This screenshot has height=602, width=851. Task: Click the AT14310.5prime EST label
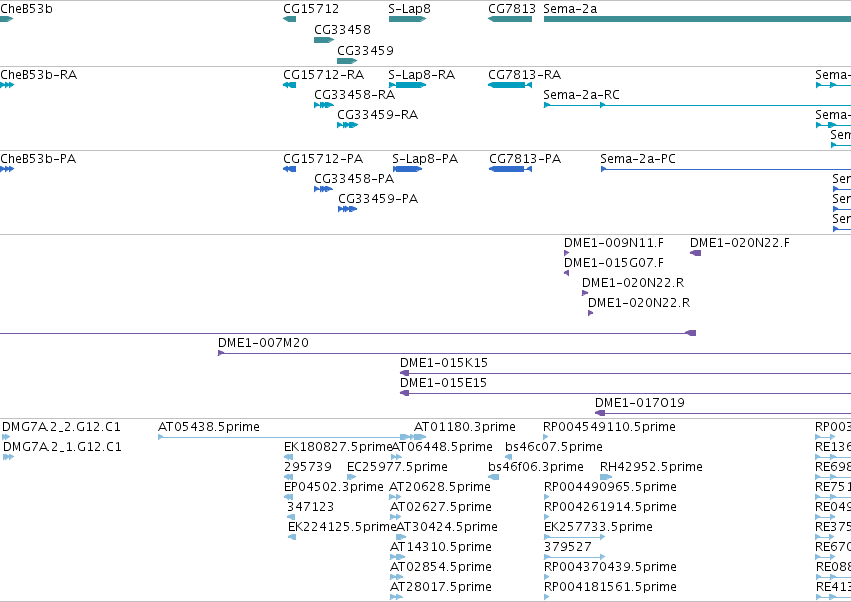[441, 548]
